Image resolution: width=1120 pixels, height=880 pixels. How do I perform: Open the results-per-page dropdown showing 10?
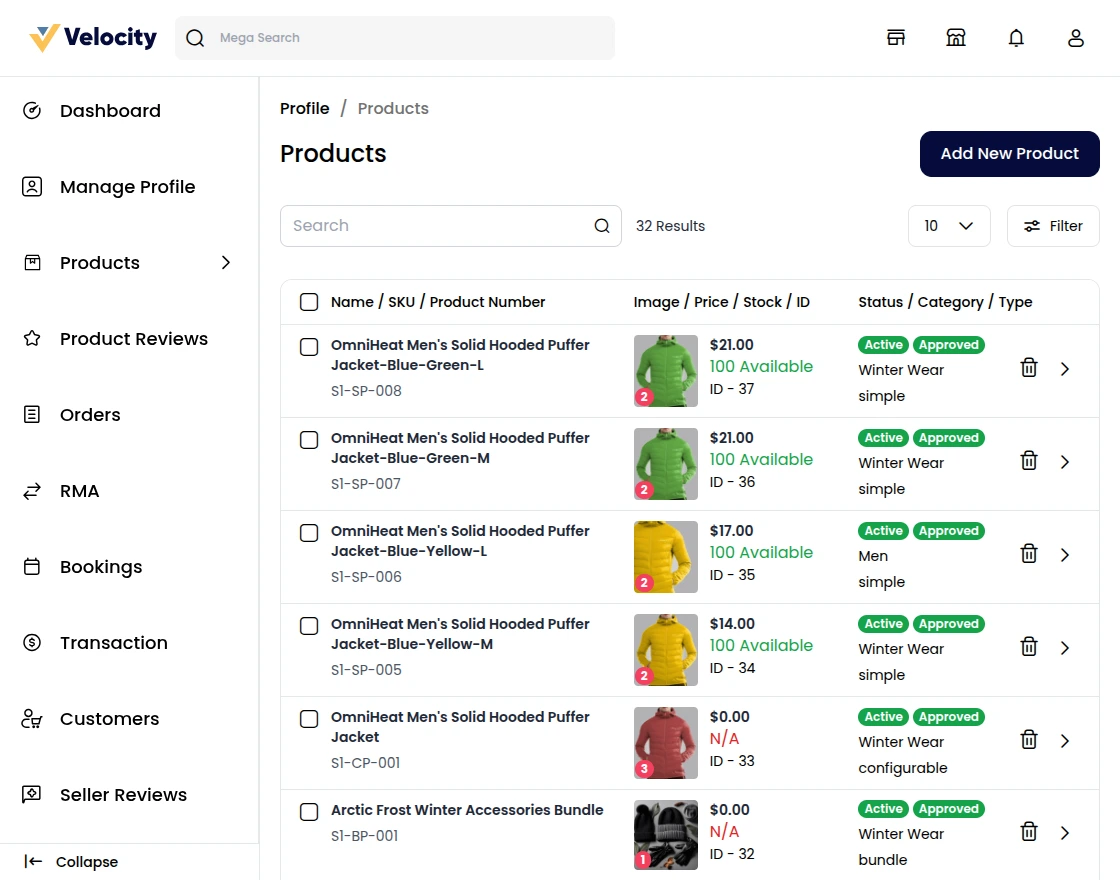click(948, 226)
